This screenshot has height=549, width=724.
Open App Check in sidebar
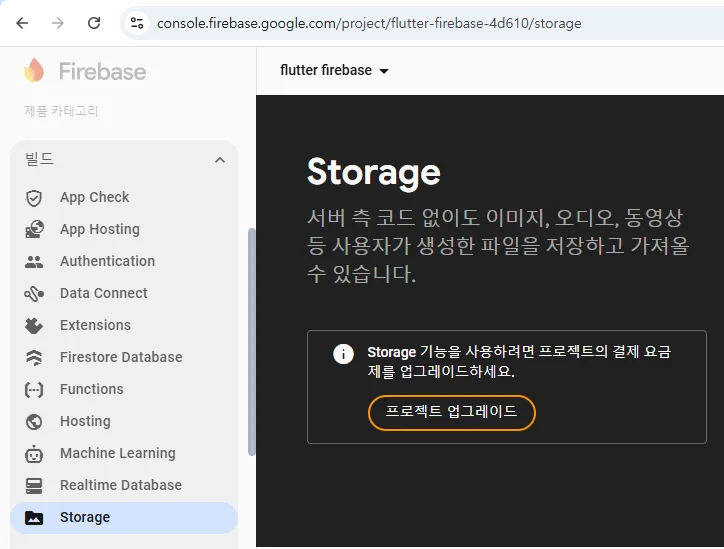coord(124,197)
